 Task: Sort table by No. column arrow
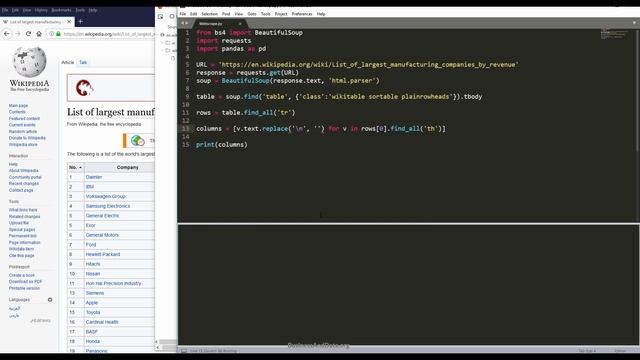(80, 167)
